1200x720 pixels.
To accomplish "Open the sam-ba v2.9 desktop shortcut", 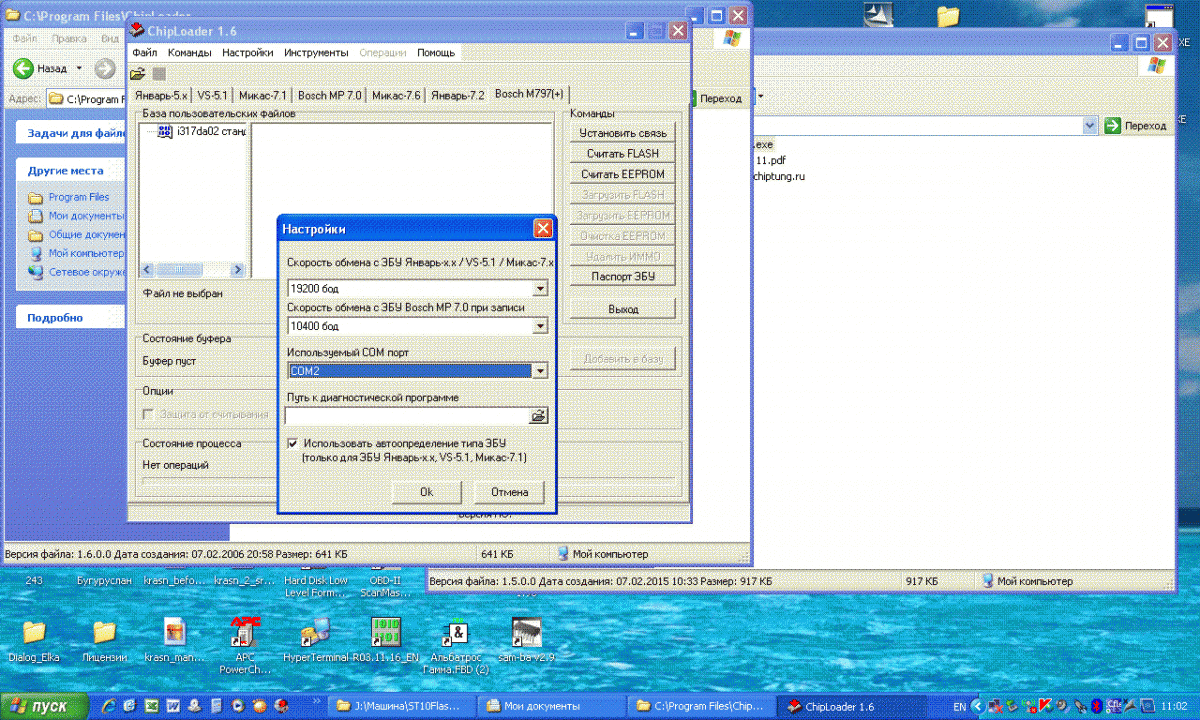I will pos(526,633).
